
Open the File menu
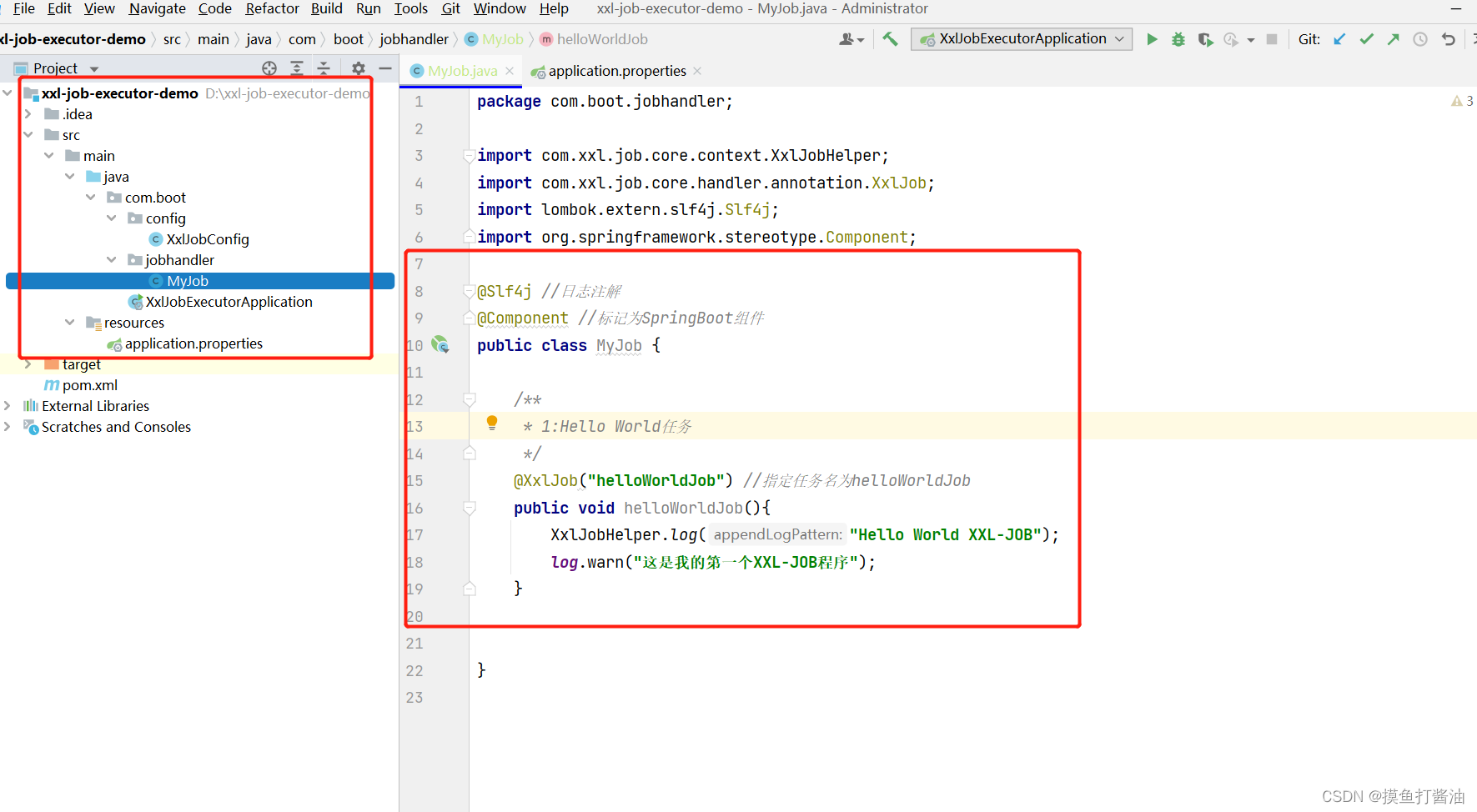point(24,8)
